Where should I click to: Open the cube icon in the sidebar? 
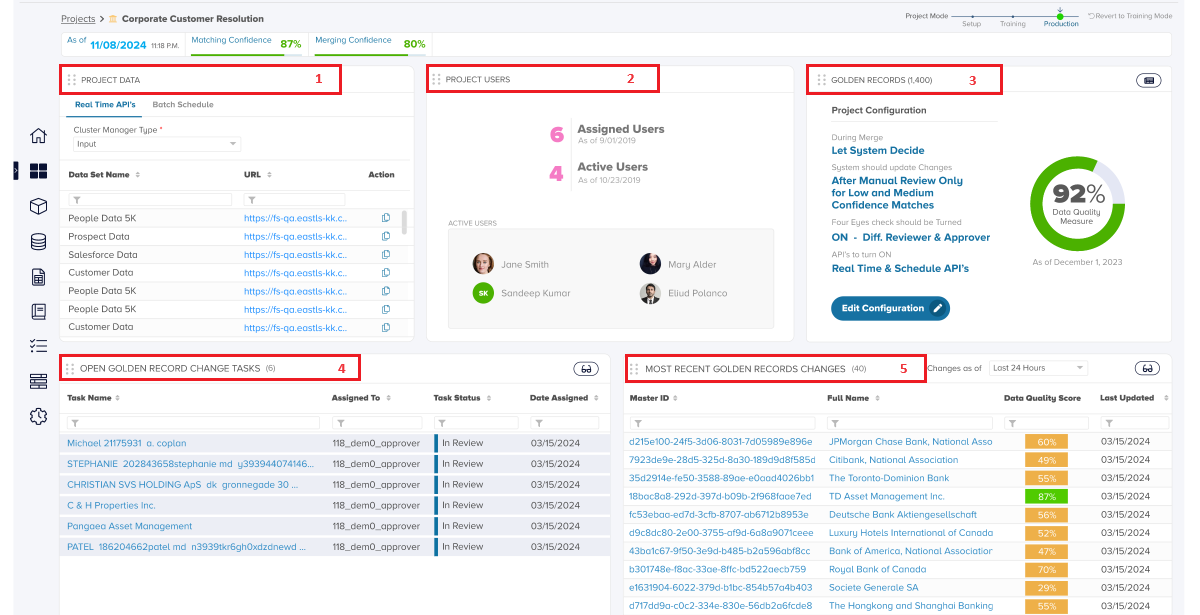(x=39, y=206)
